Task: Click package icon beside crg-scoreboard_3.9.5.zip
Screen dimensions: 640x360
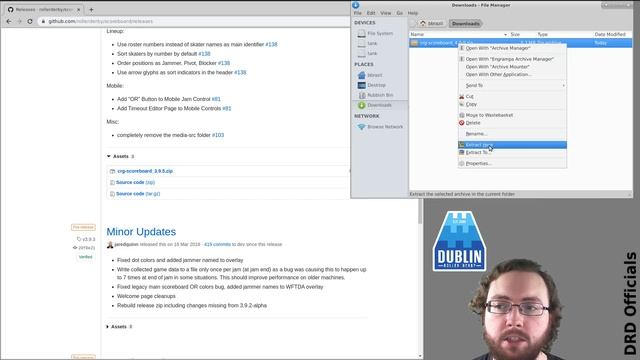Action: tap(112, 171)
